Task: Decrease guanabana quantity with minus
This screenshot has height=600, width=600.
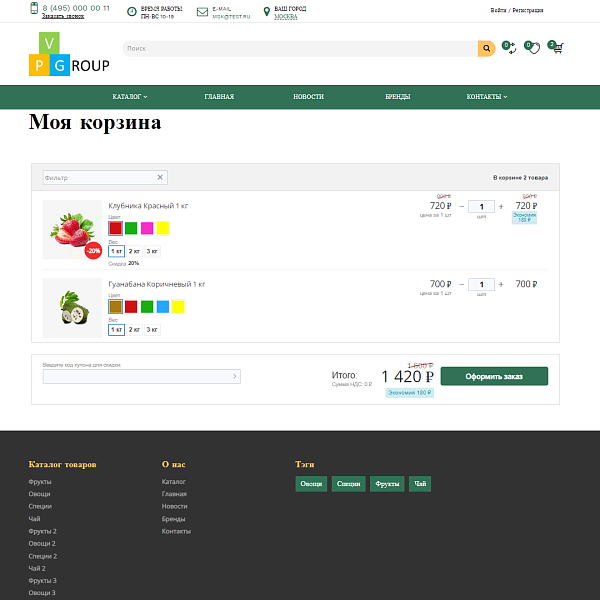Action: pyautogui.click(x=461, y=285)
